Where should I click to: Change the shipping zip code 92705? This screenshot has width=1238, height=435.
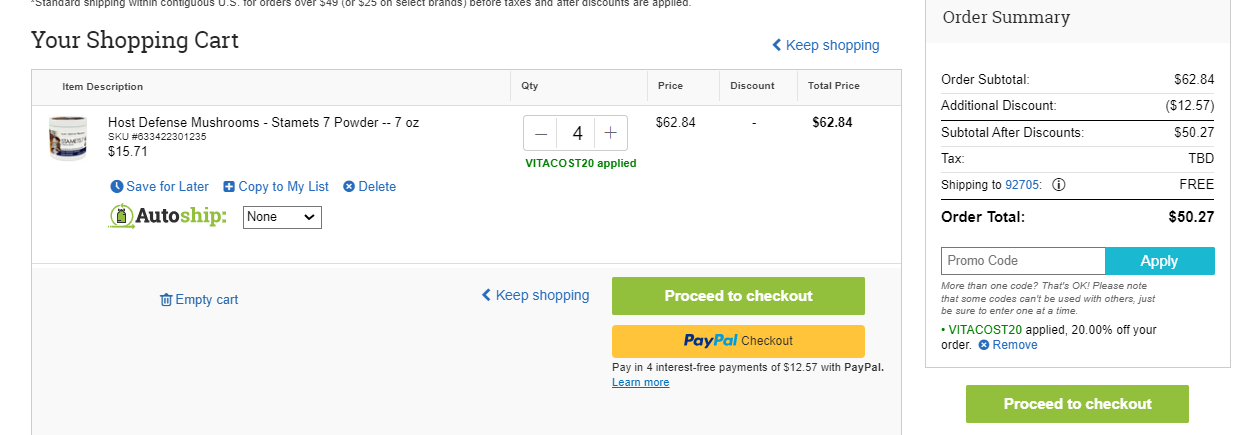pos(1022,185)
